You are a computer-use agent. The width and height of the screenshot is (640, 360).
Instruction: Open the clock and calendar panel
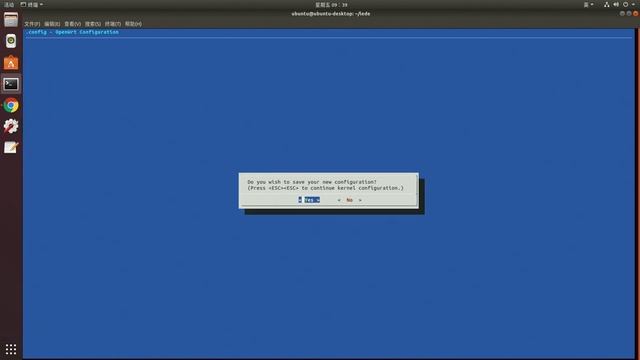[331, 5]
